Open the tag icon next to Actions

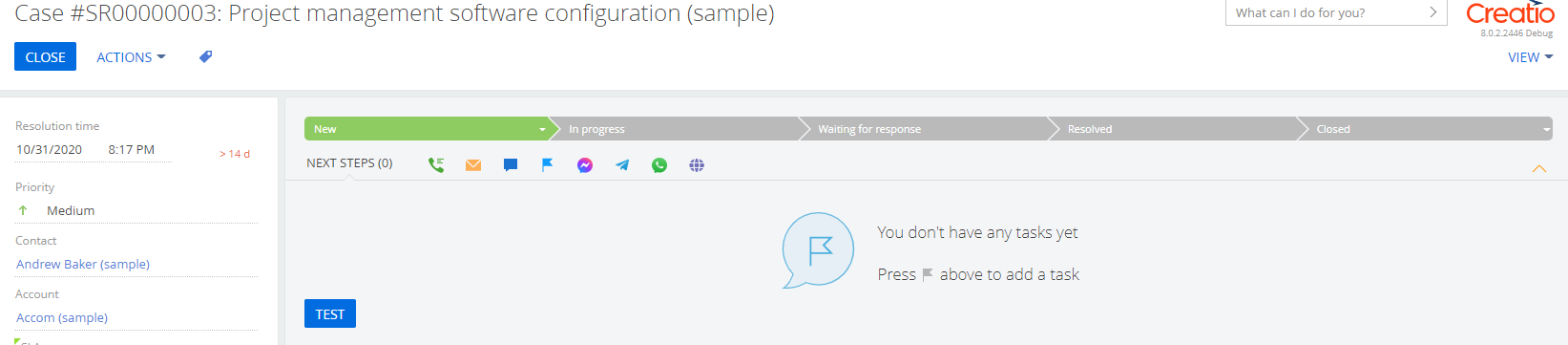click(205, 57)
